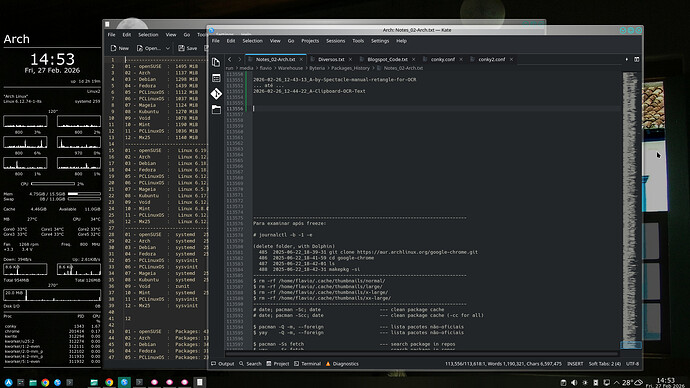
Task: Close the Notes_02-Arch.txt tab
Action: coord(301,59)
